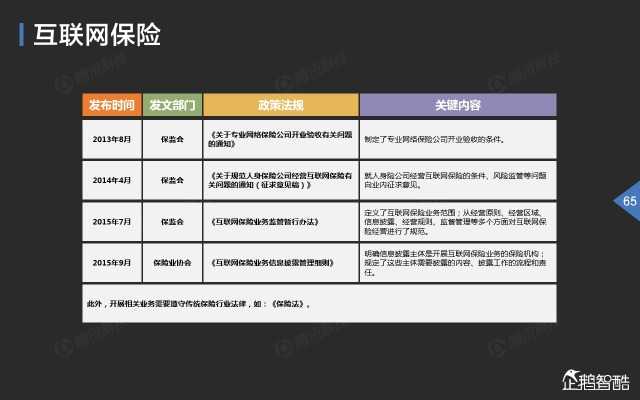Select the key content text about 明确信息披露主体

[456, 263]
